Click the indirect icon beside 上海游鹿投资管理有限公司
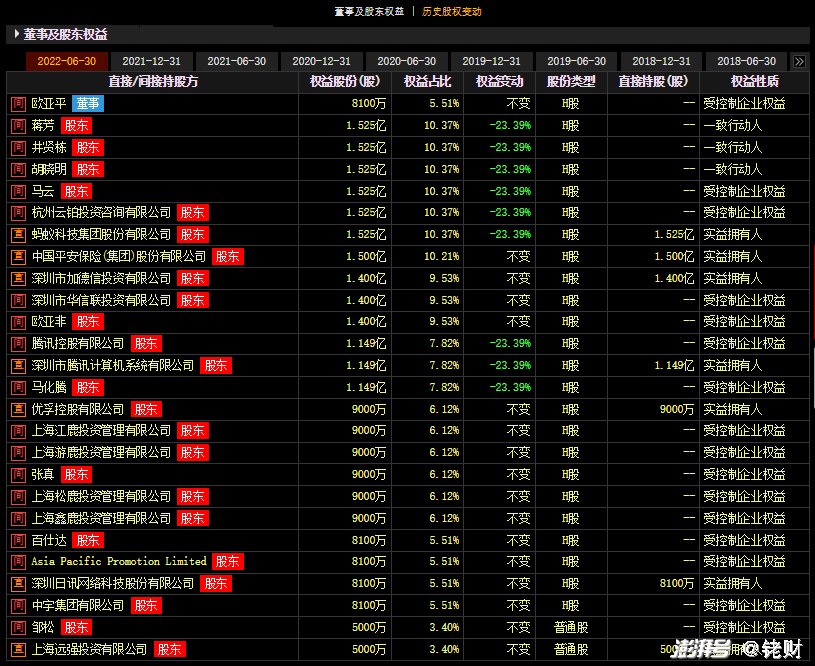 [19, 453]
